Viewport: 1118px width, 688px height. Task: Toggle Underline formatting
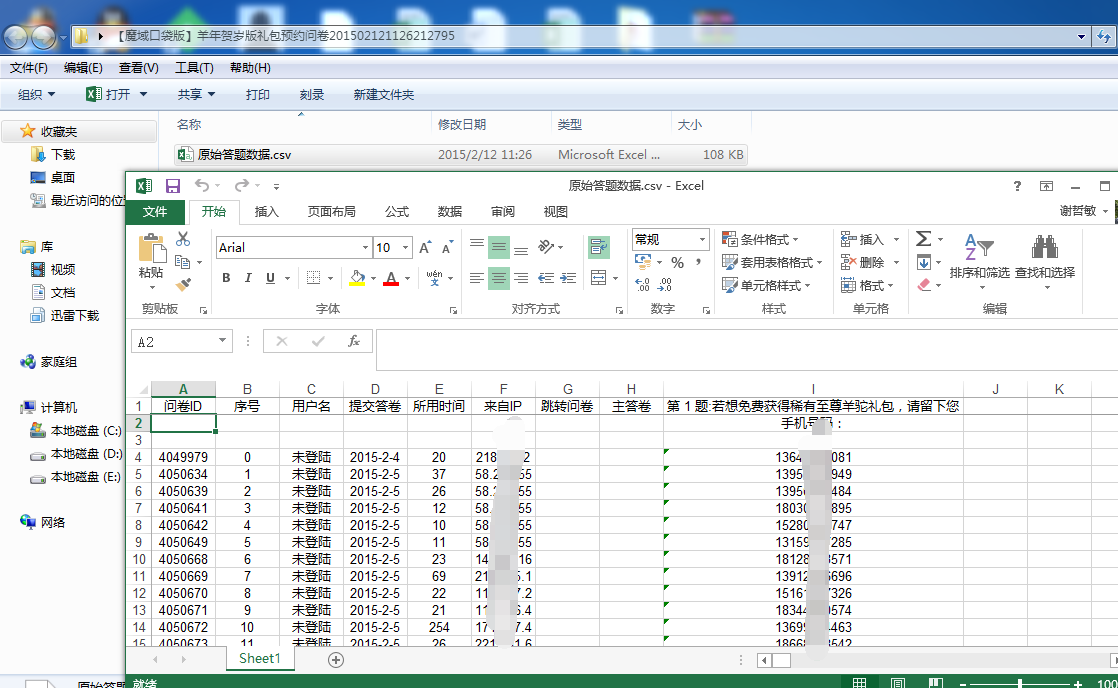pyautogui.click(x=270, y=278)
